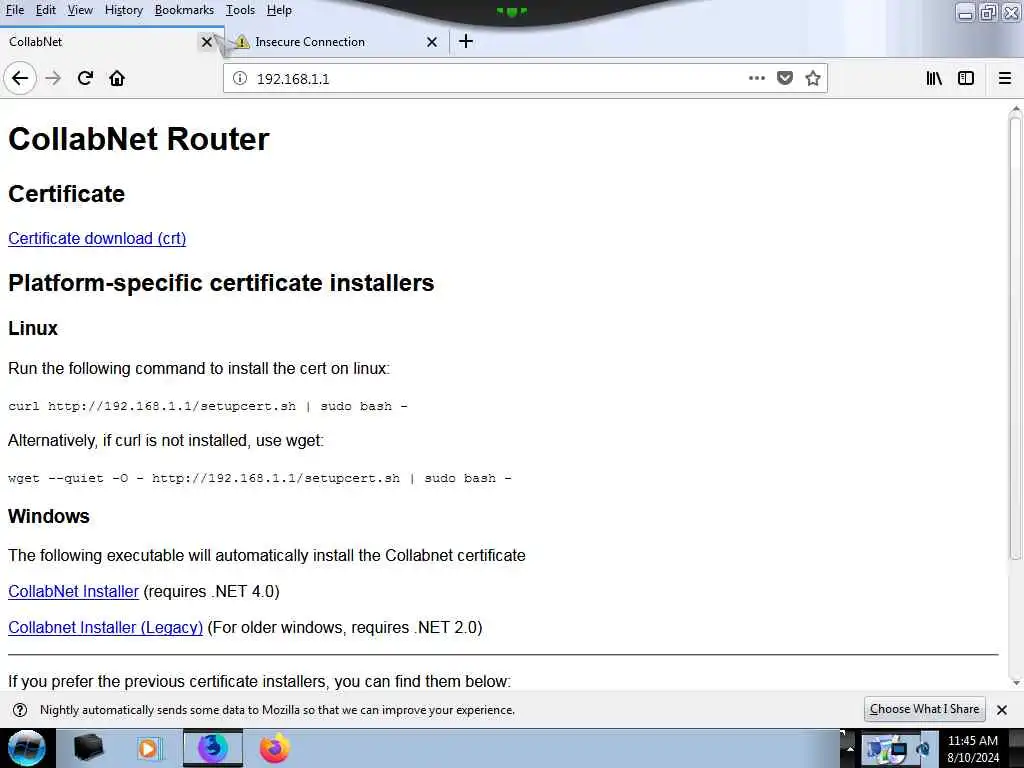This screenshot has height=768, width=1024.
Task: Show site information for 192.168.1.1
Action: pyautogui.click(x=240, y=78)
